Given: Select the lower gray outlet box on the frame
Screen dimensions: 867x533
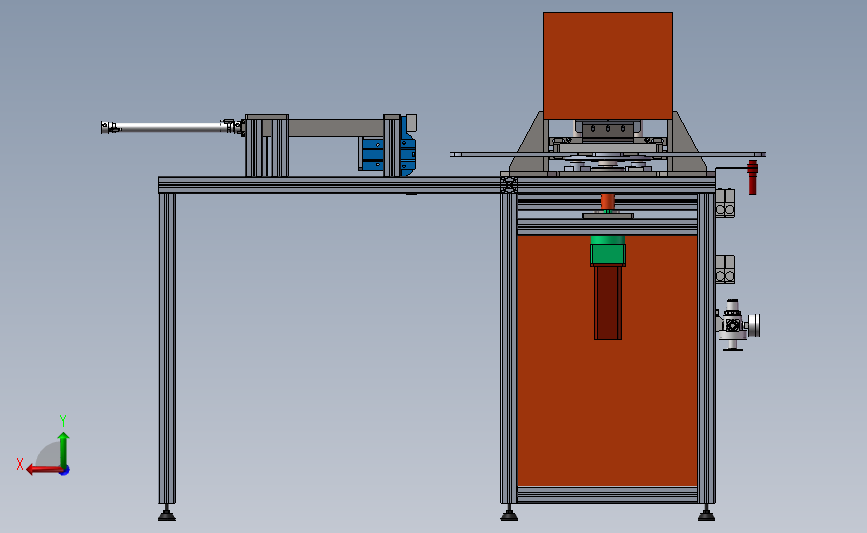Looking at the screenshot, I should point(725,269).
